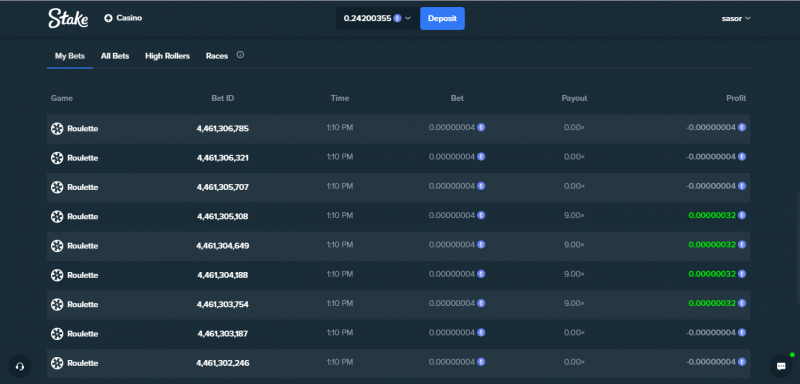Click the Casino link in header
This screenshot has width=800, height=384.
129,18
